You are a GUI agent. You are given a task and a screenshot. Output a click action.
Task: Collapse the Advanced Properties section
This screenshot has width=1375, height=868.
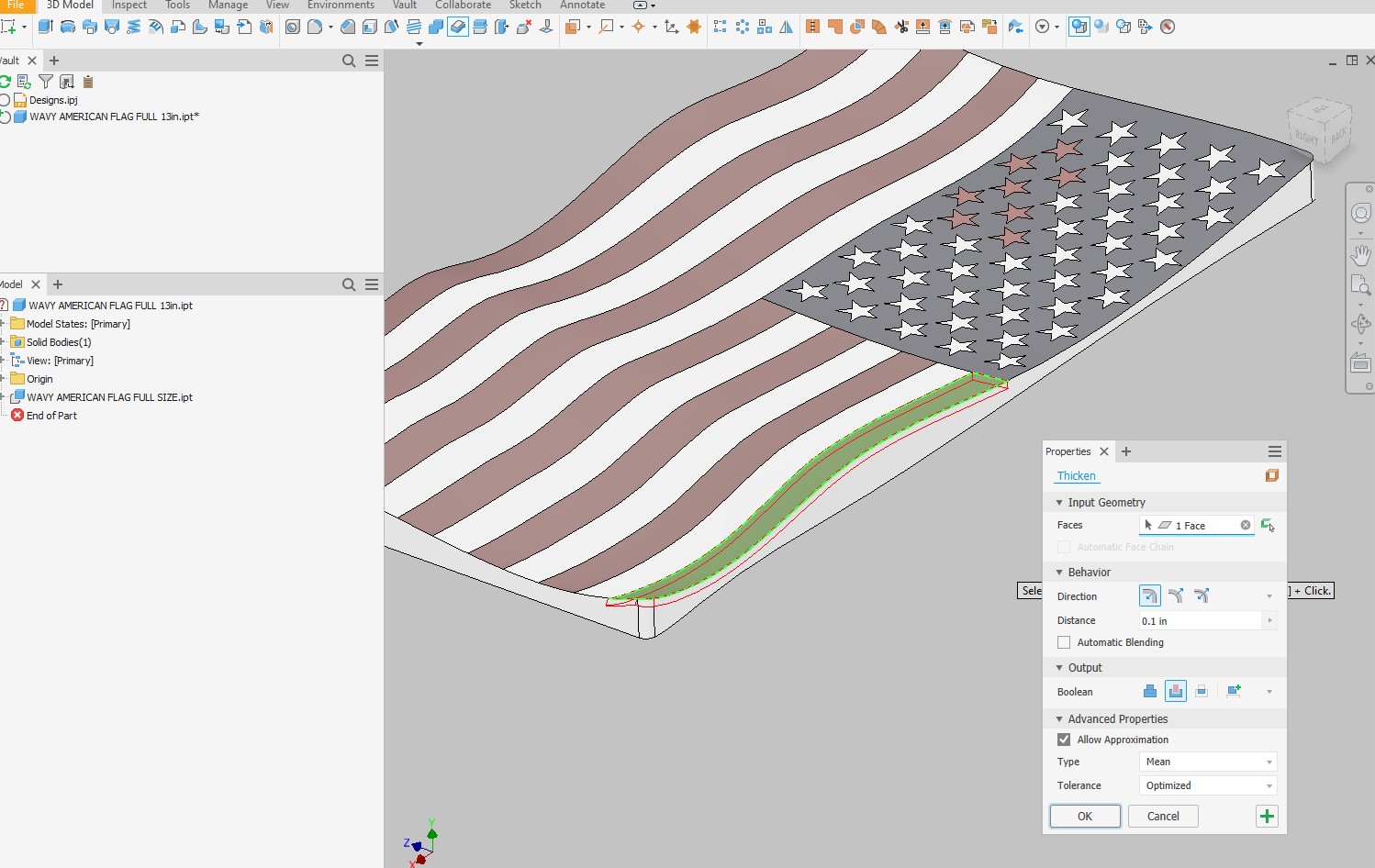(x=1059, y=719)
